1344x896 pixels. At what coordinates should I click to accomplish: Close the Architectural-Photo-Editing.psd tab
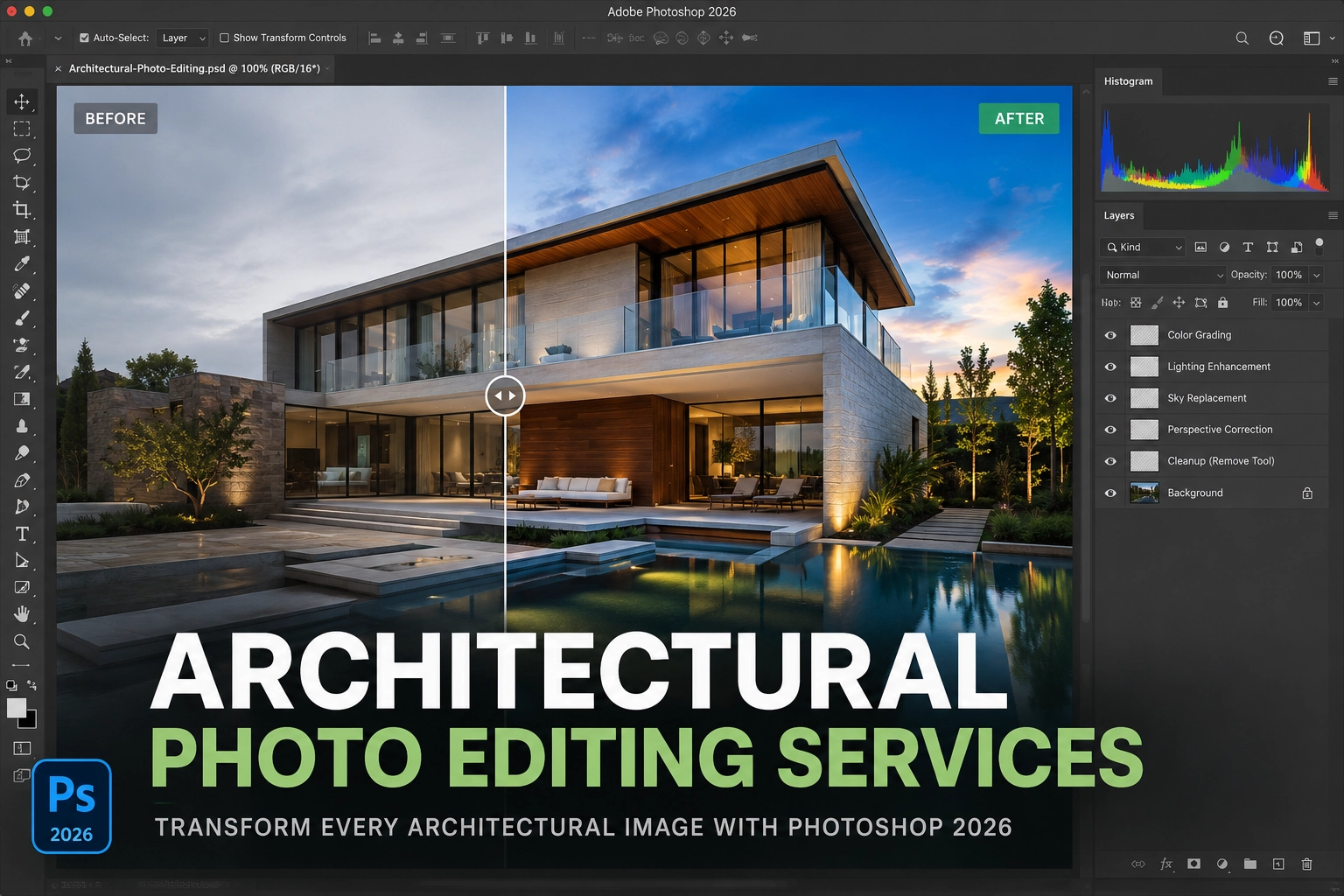(x=58, y=68)
